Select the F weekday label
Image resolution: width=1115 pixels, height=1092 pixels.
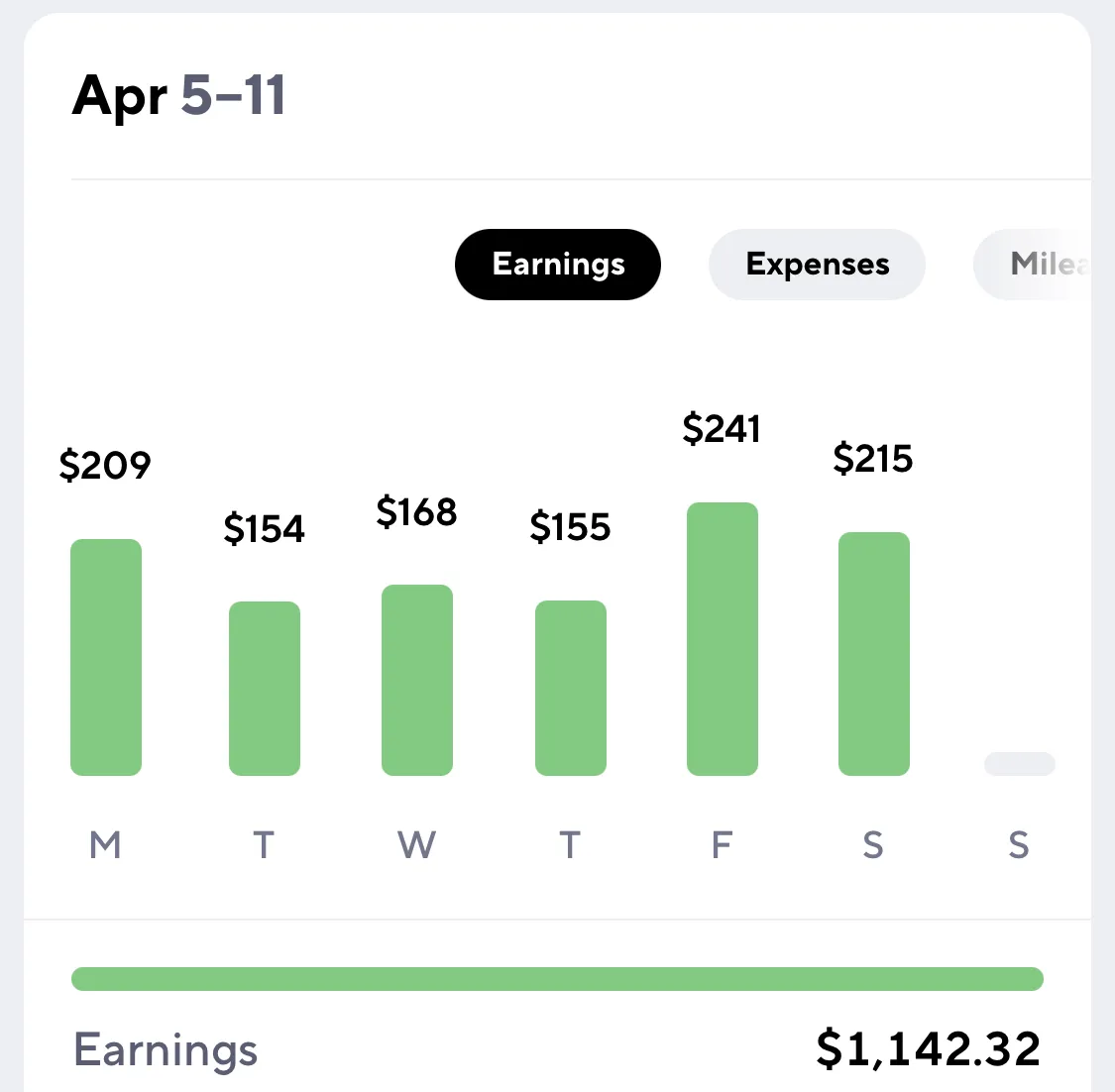722,844
